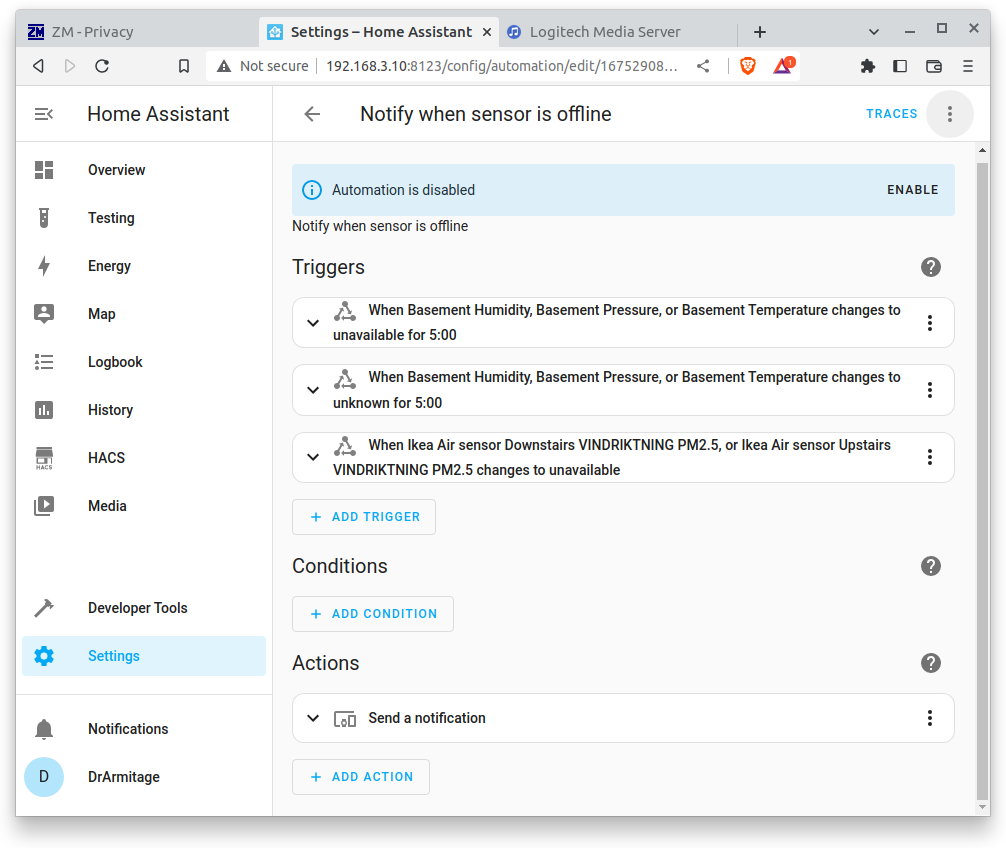The image size is (1006, 848).
Task: Click the Notifications bell icon
Action: pyautogui.click(x=44, y=729)
